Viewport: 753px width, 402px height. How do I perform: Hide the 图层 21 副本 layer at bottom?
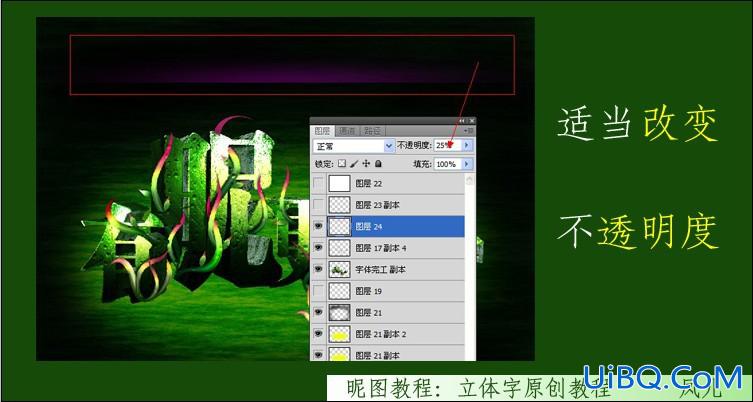(x=318, y=355)
